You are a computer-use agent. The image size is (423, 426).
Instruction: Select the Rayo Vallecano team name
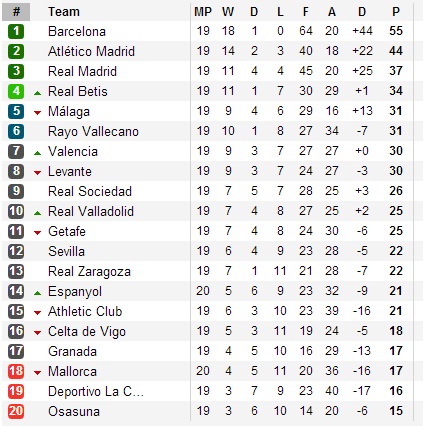coord(93,131)
